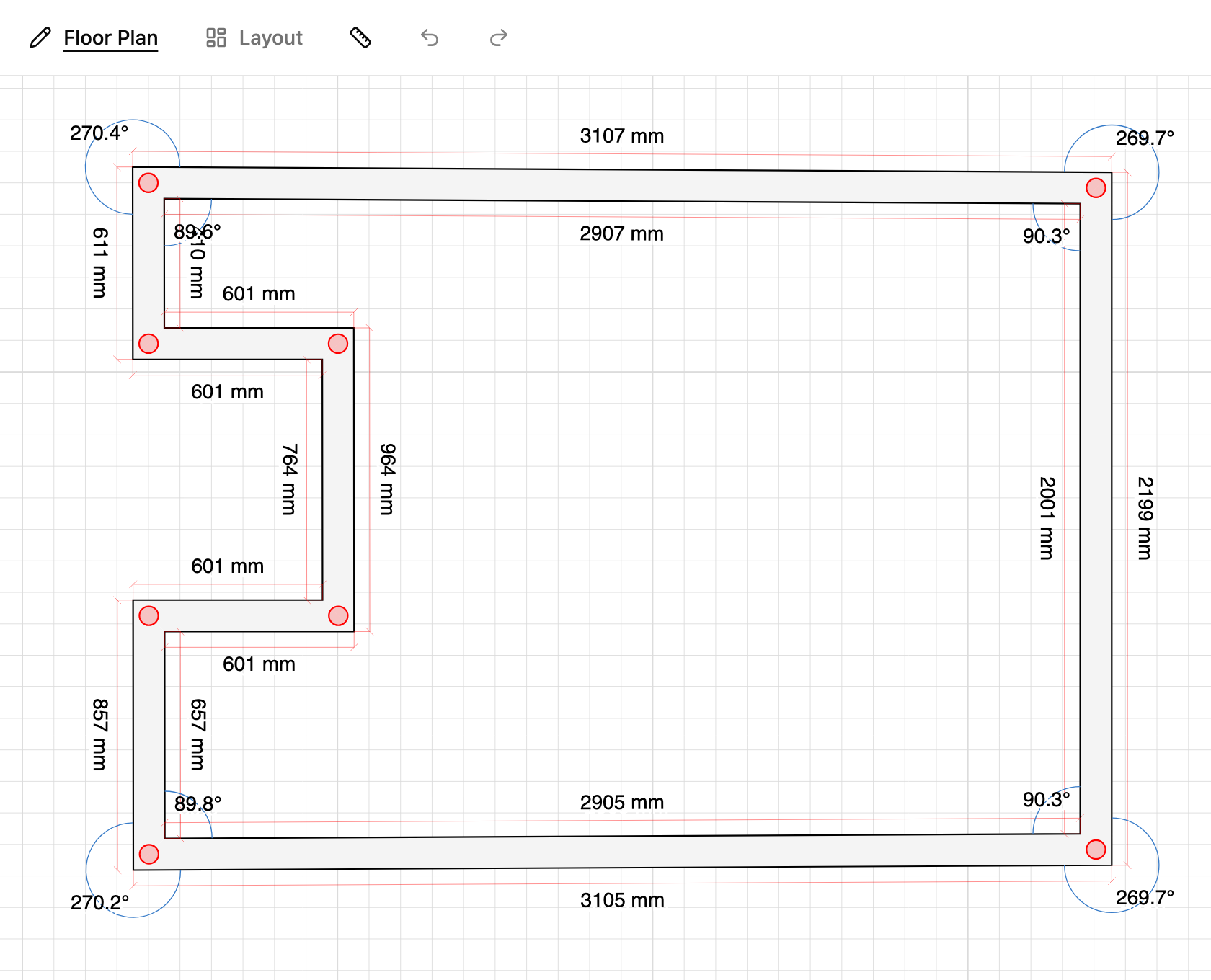Click the 89.6° inner angle label

tap(198, 231)
